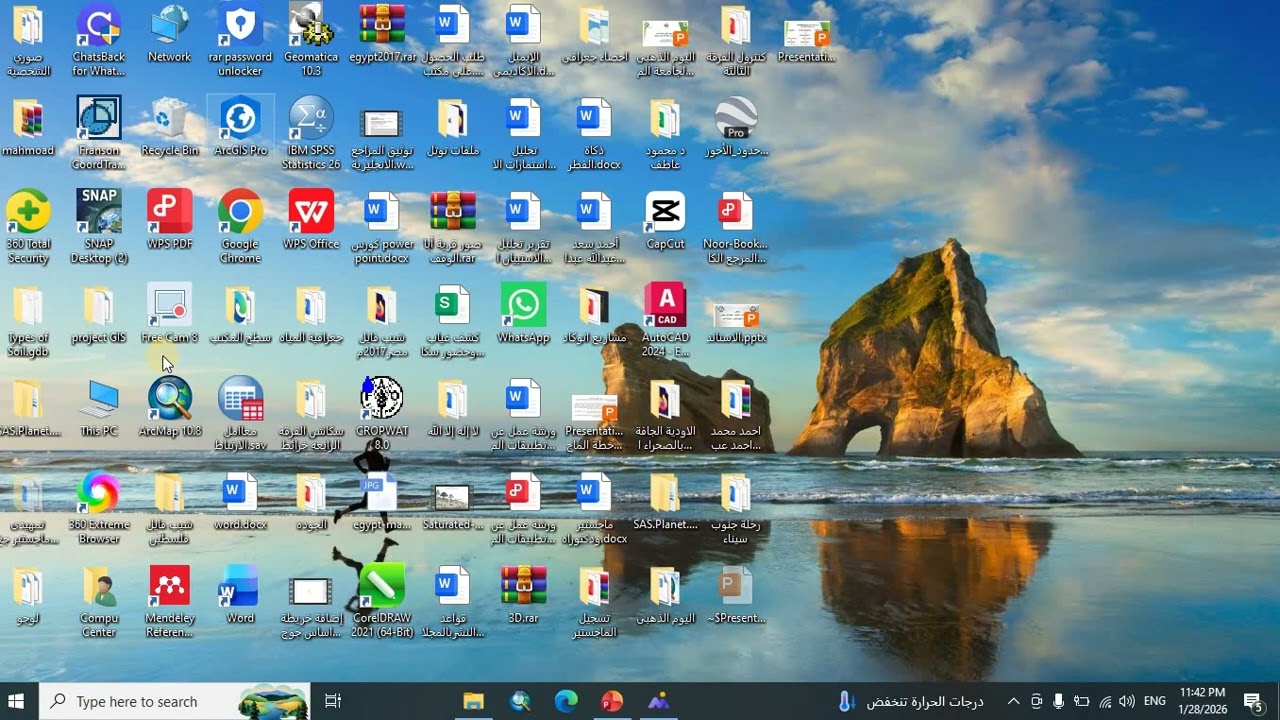The image size is (1280, 720).
Task: Open network Wi-Fi settings tray icon
Action: (x=1105, y=701)
